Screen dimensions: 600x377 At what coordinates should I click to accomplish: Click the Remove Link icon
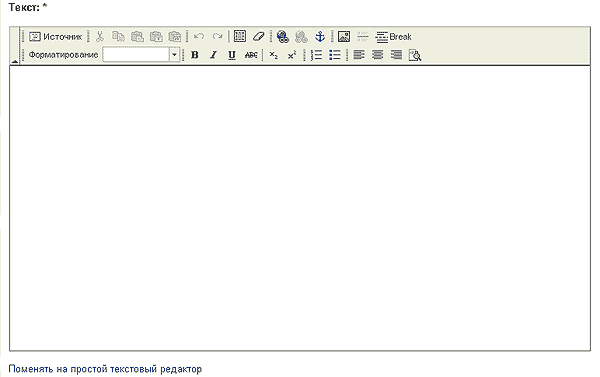click(301, 37)
